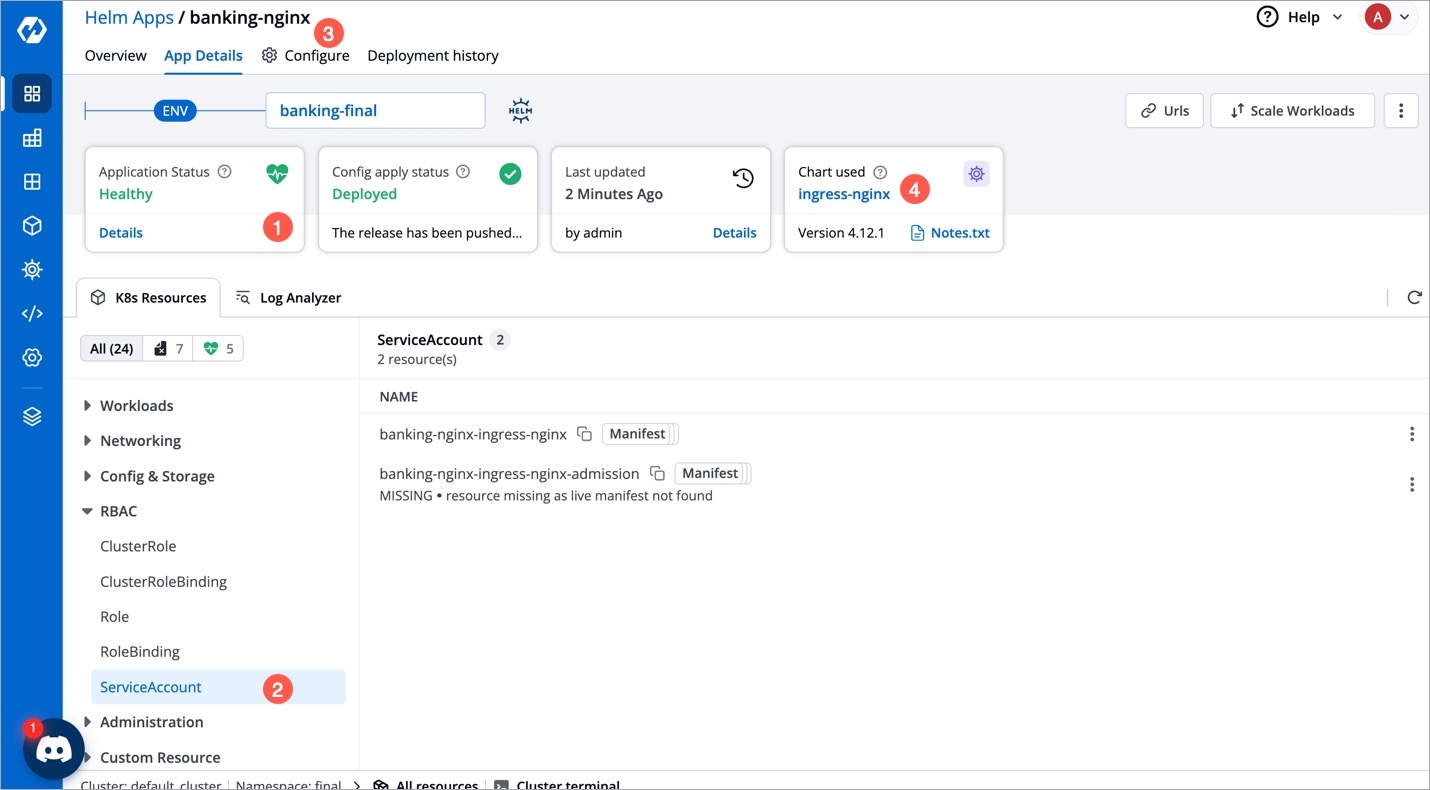This screenshot has width=1430, height=790.
Task: Open the banking-final environment selector
Action: pos(375,111)
